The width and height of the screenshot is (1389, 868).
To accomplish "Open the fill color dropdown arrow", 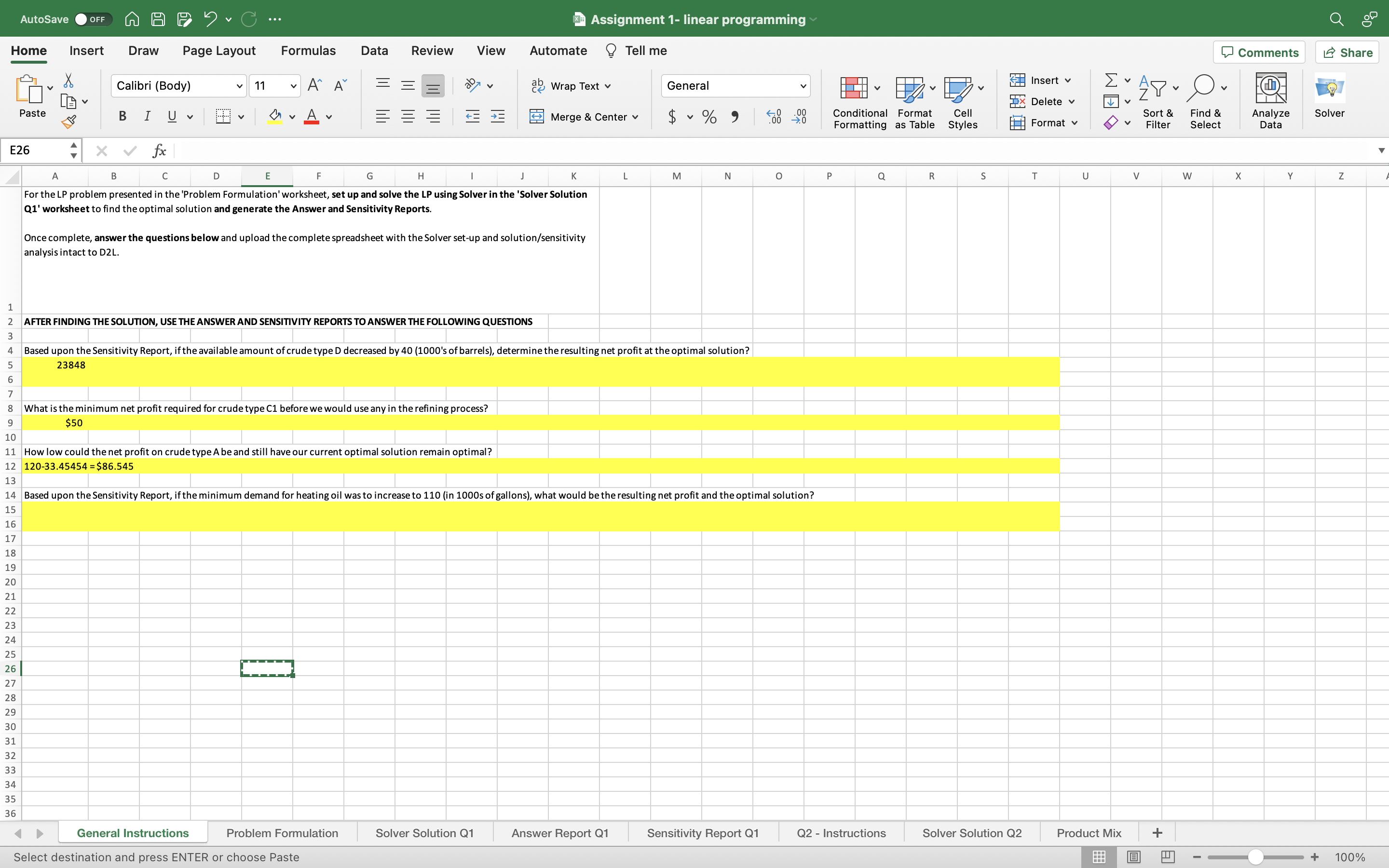I will (292, 117).
